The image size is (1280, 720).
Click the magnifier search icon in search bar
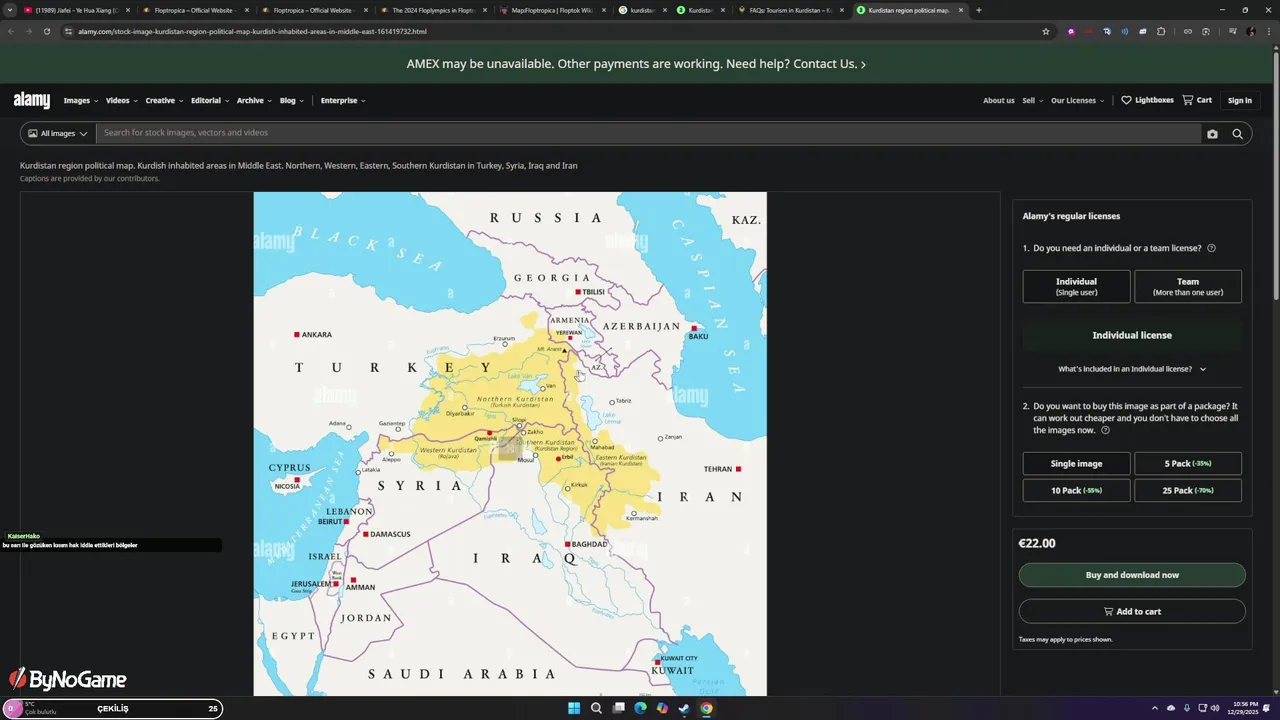pos(1237,134)
